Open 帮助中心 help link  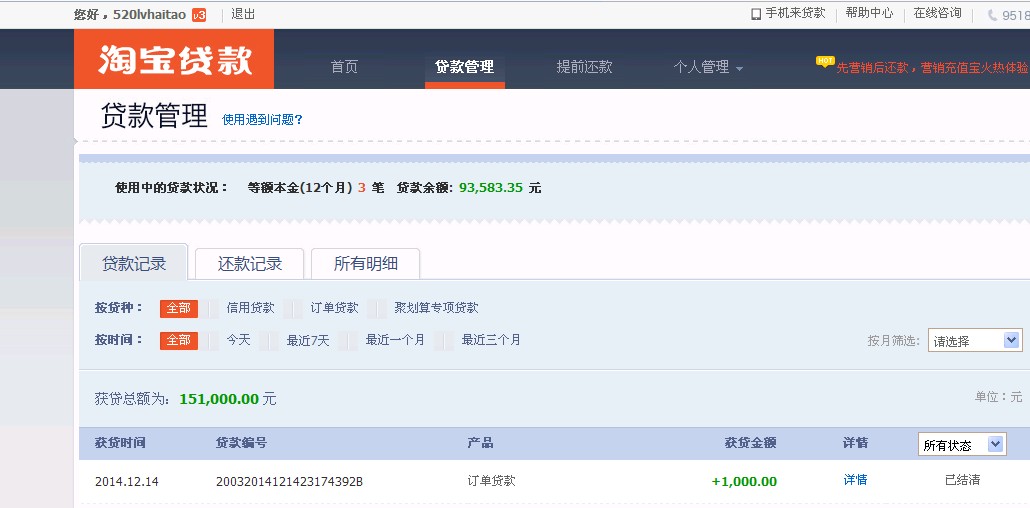[869, 13]
